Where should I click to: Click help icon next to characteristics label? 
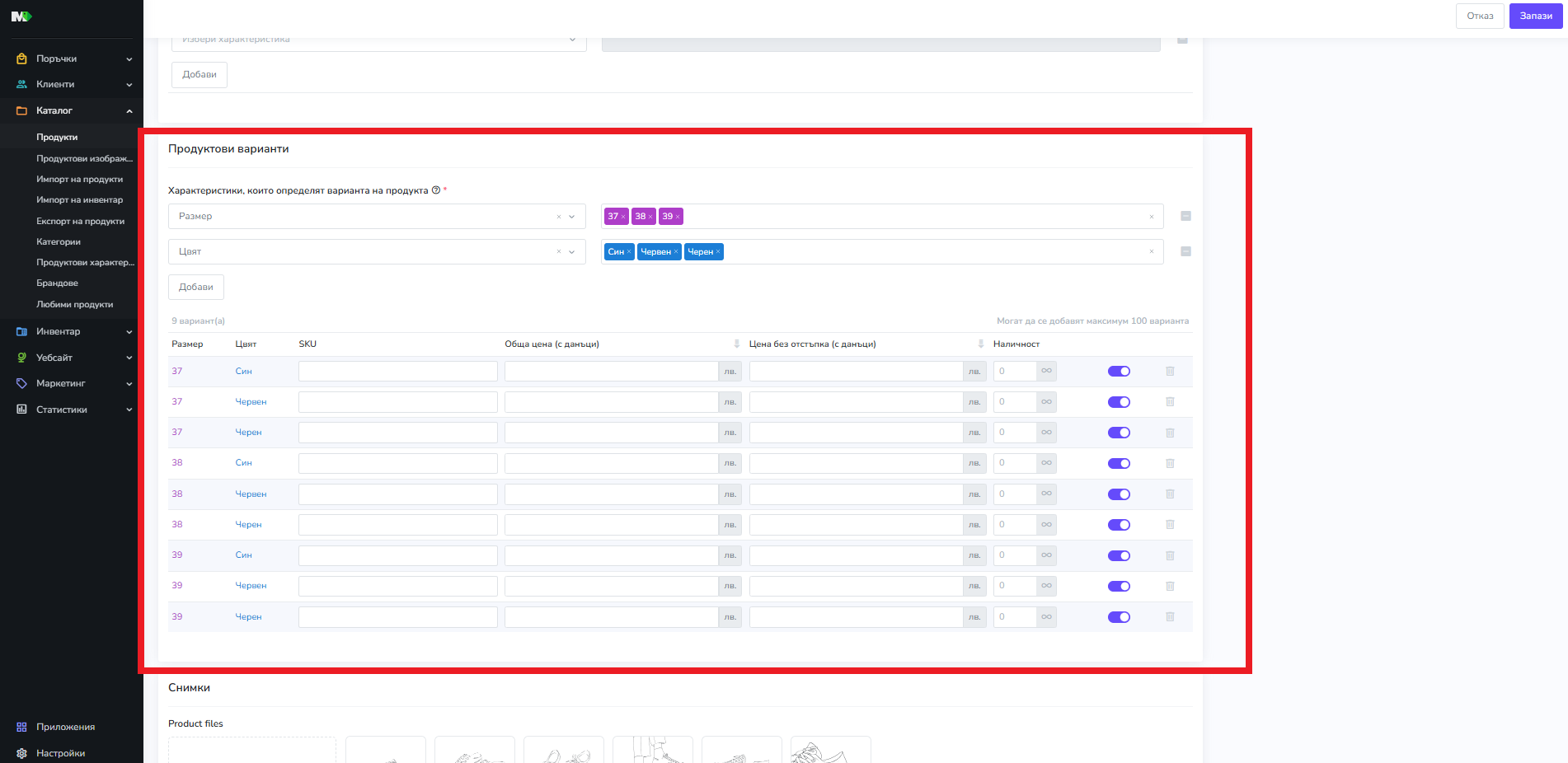[436, 190]
